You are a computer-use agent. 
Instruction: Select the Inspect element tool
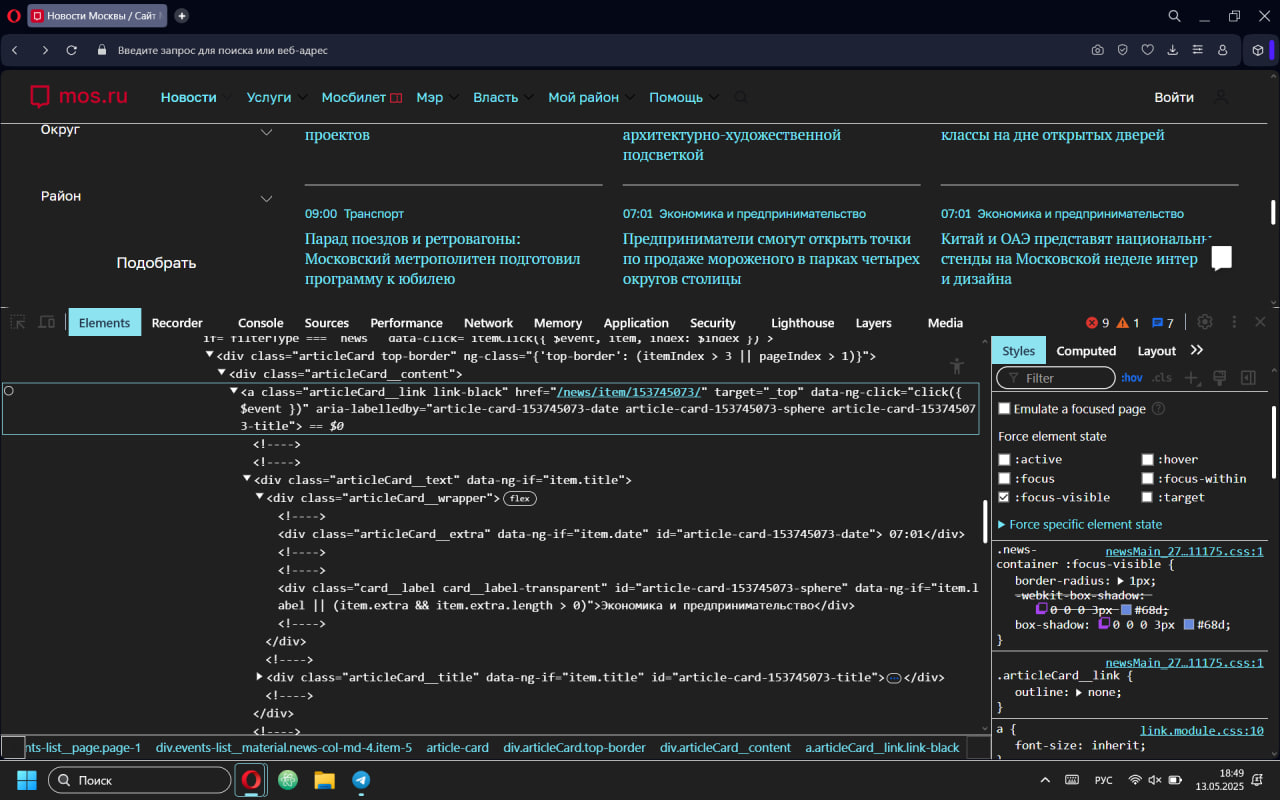click(x=17, y=322)
